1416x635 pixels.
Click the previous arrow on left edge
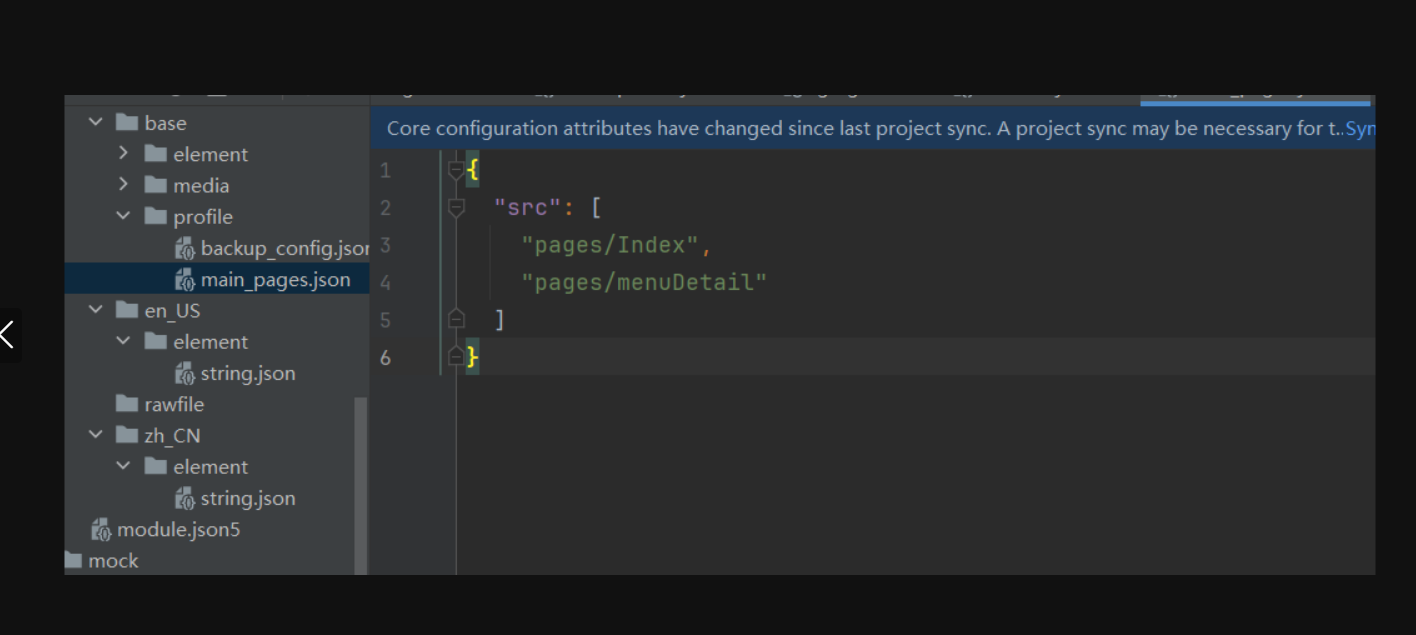(x=8, y=335)
